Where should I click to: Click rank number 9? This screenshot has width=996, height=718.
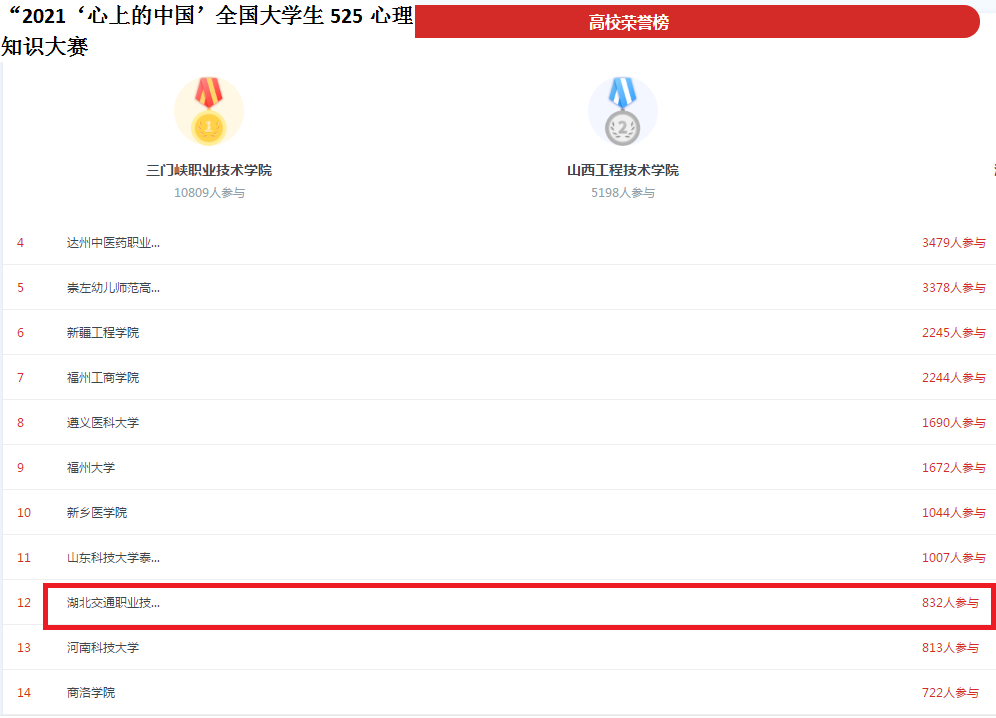20,468
